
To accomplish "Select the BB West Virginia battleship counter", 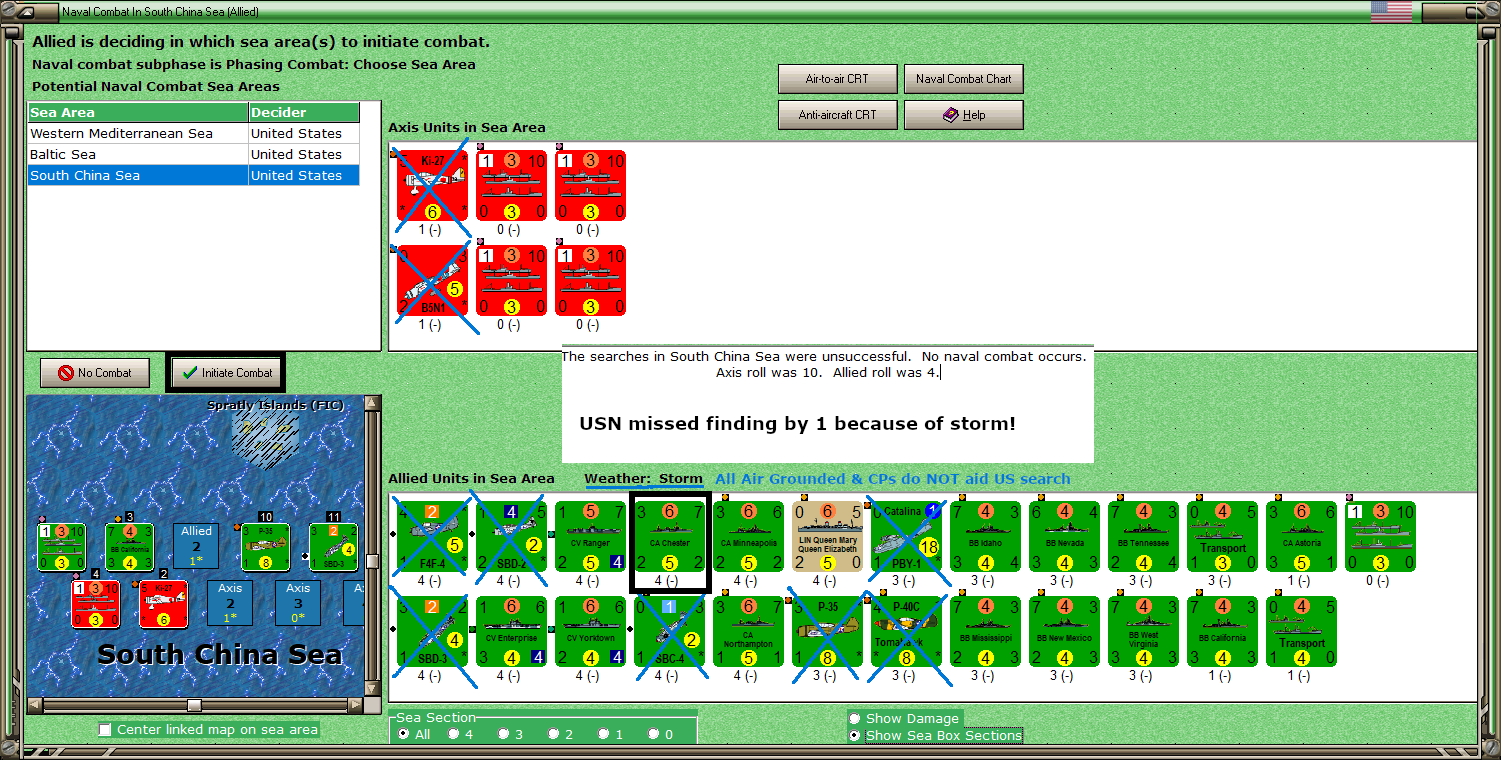I will [1143, 631].
